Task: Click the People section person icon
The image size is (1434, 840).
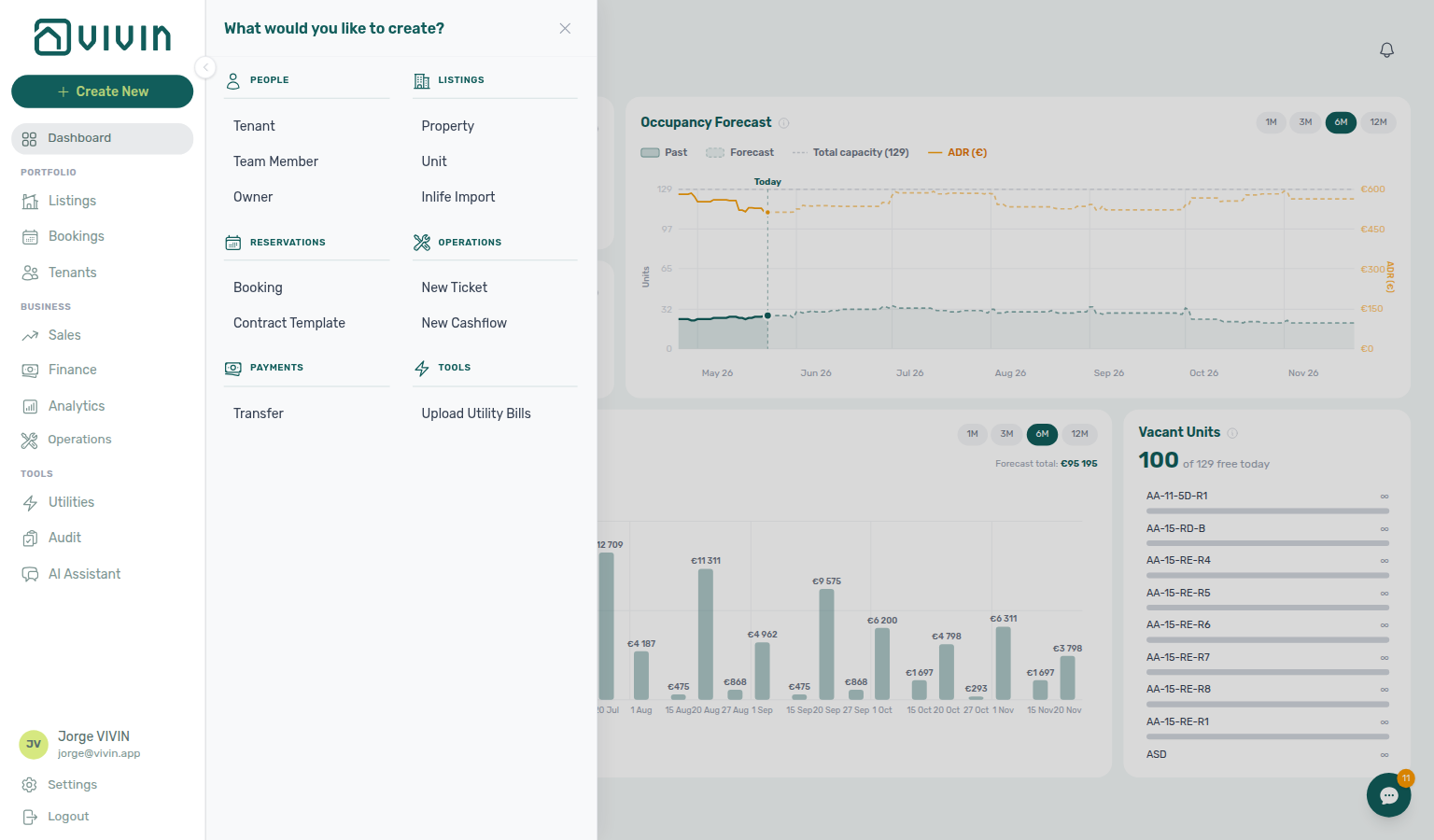Action: coord(233,81)
